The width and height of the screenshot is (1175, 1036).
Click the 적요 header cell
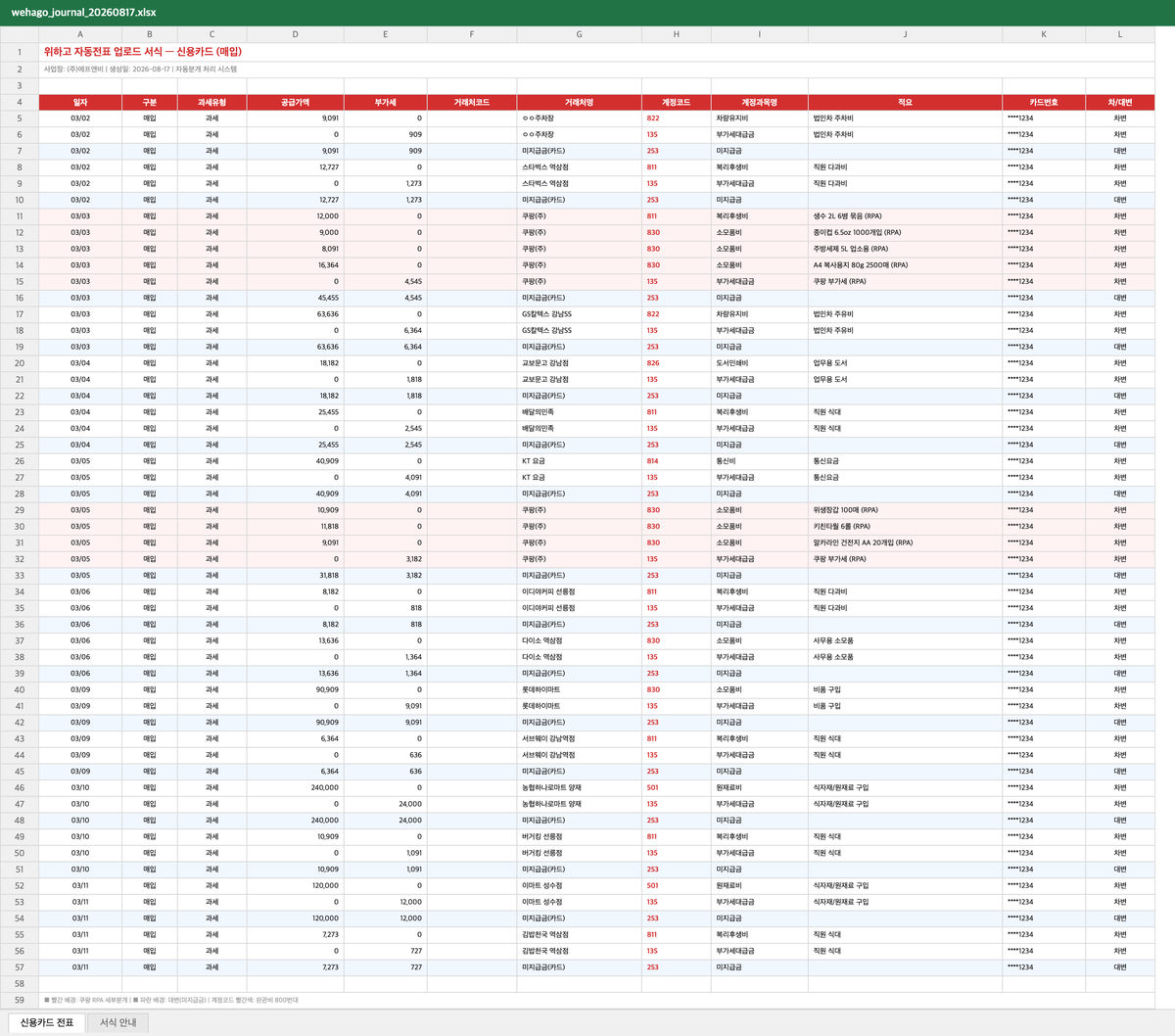tap(905, 102)
